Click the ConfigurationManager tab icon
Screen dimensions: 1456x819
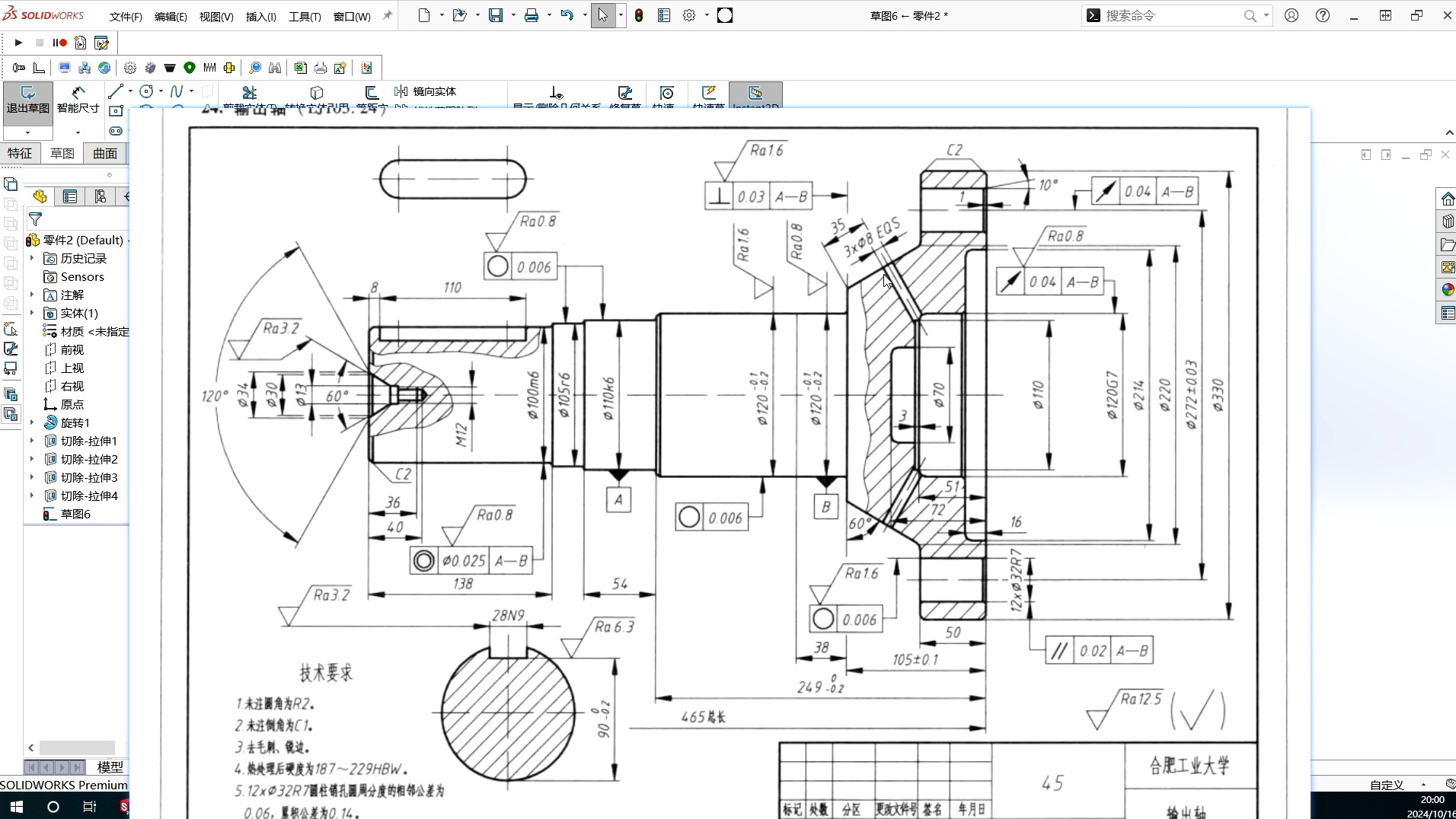coord(101,196)
